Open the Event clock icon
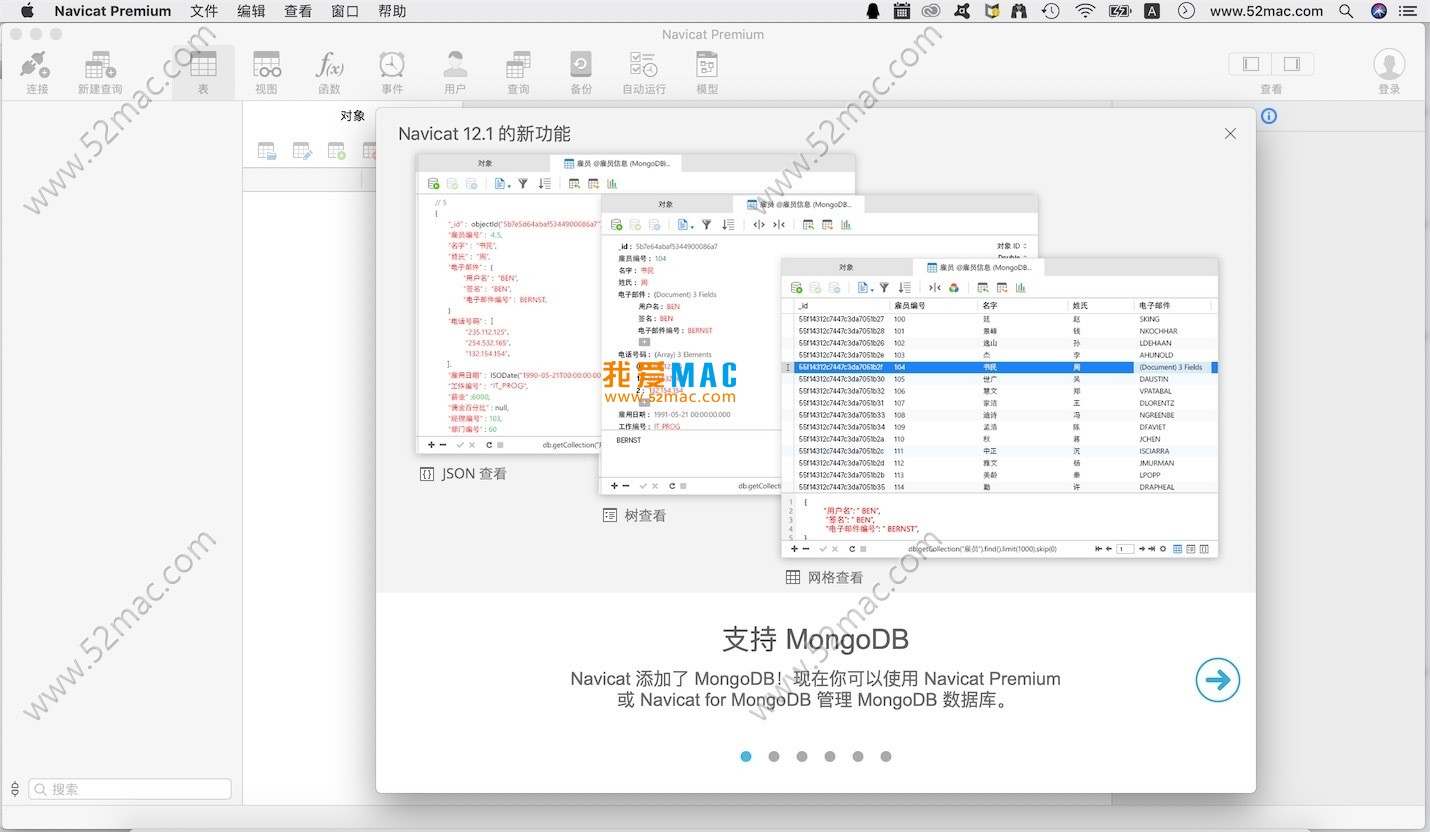 coord(392,65)
